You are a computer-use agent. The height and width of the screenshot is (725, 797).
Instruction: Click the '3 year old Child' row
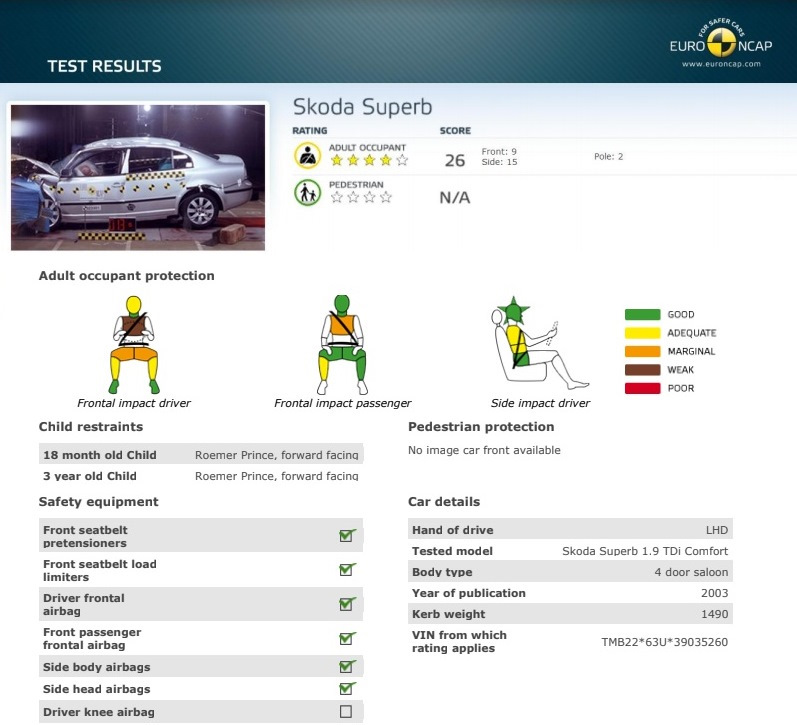coord(201,476)
